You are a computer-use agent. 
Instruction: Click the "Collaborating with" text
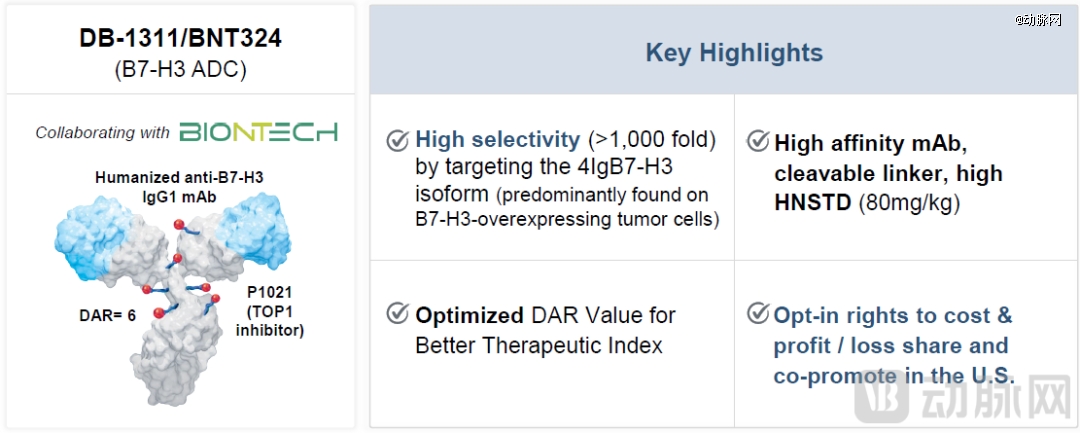(103, 132)
